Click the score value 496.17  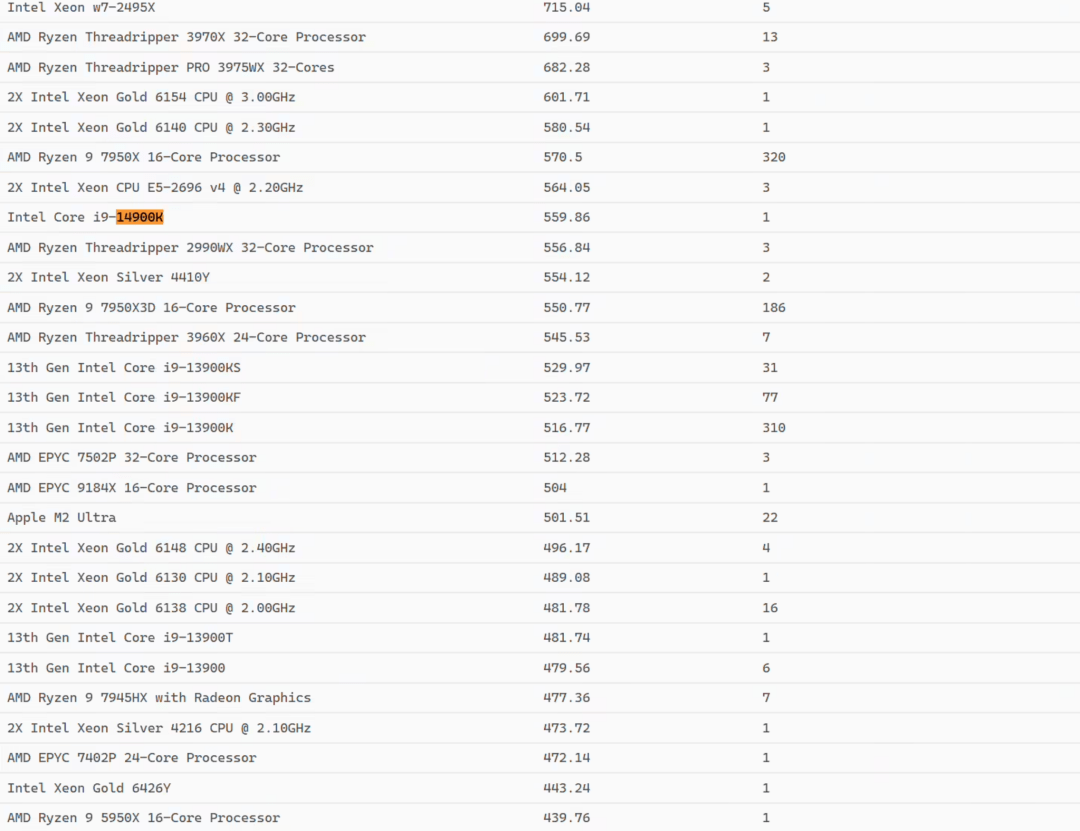567,548
